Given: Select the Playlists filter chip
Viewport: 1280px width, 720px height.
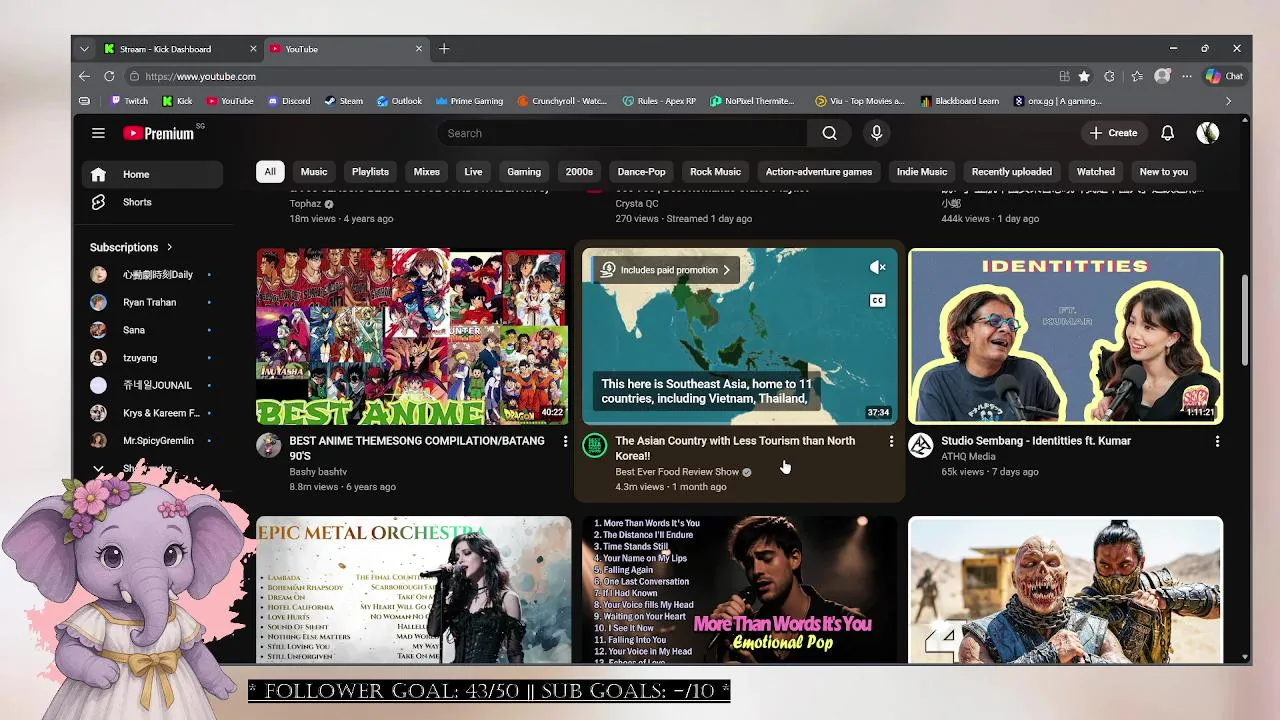Looking at the screenshot, I should 370,172.
